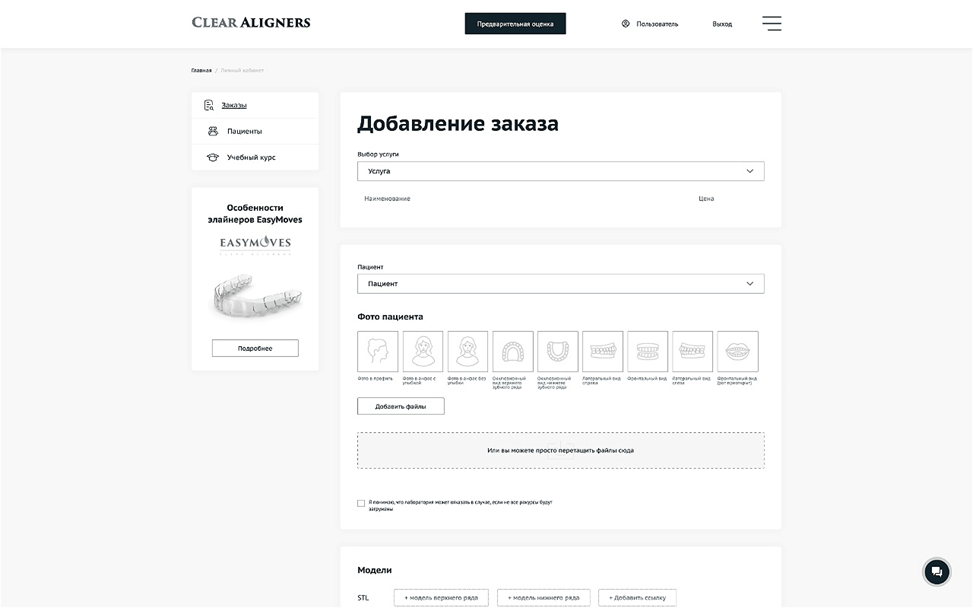Click Добавить файлы button
The height and width of the screenshot is (608, 973).
(401, 406)
